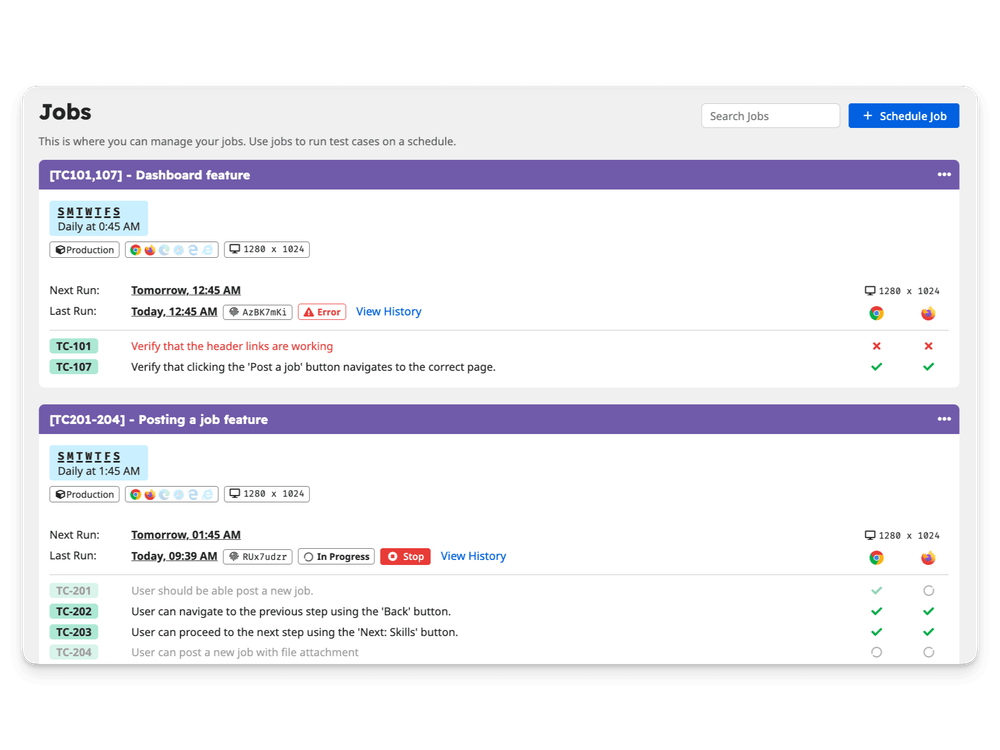Click run ID badge RUx7udzr
The height and width of the screenshot is (750, 1000).
258,557
